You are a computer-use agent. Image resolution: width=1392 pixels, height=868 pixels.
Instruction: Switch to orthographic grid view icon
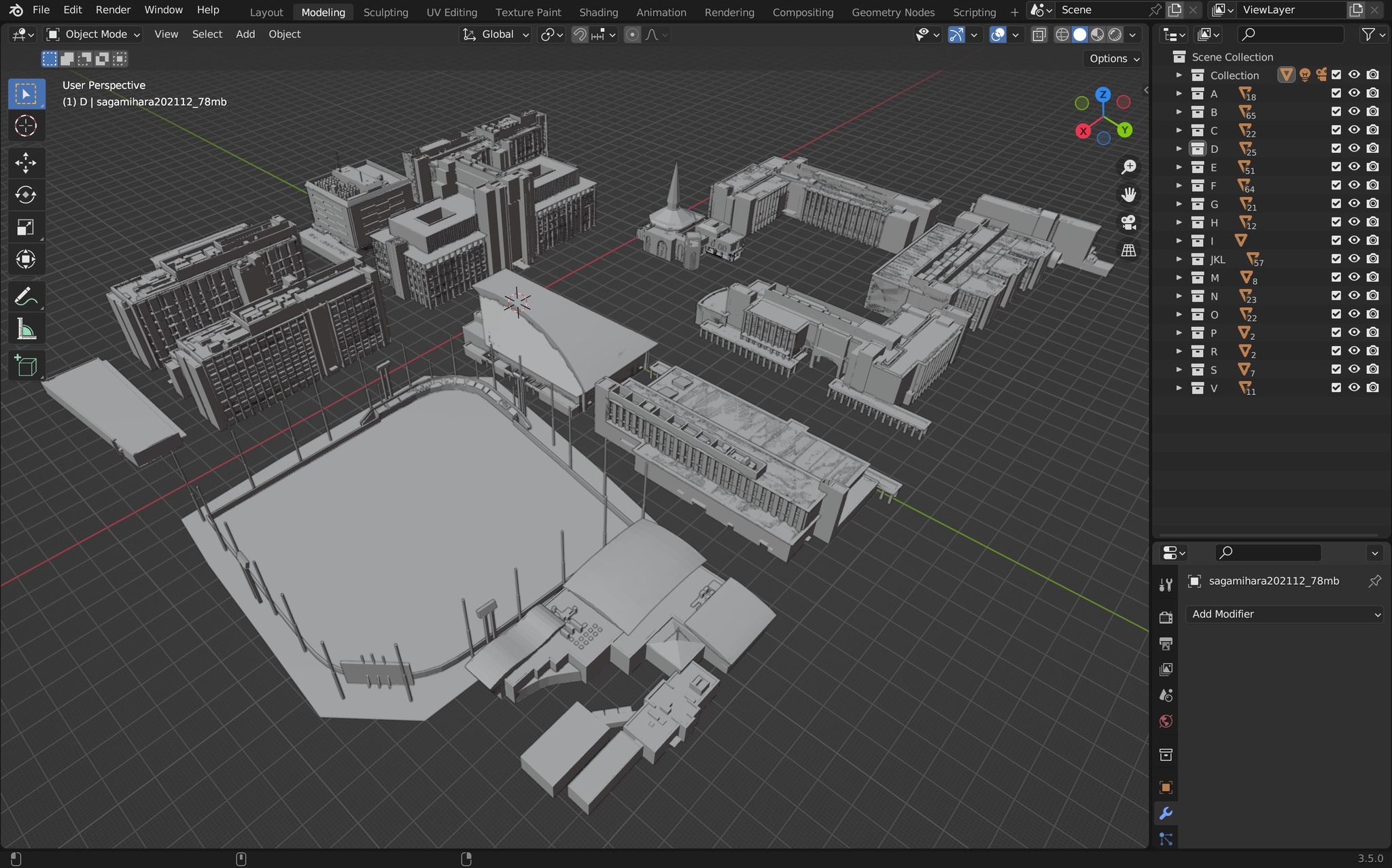(x=1129, y=250)
